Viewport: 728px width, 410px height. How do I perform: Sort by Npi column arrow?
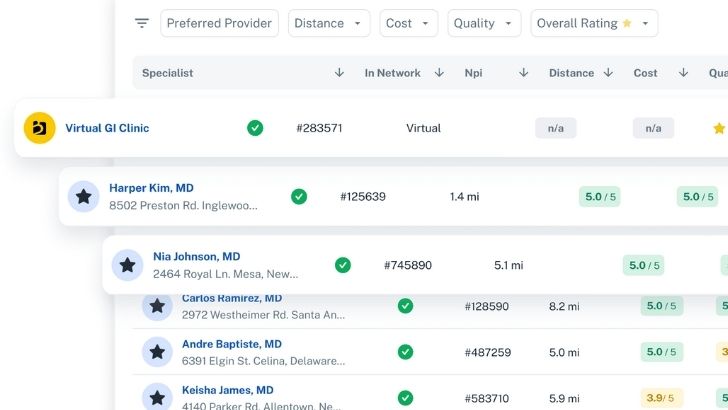coord(523,73)
